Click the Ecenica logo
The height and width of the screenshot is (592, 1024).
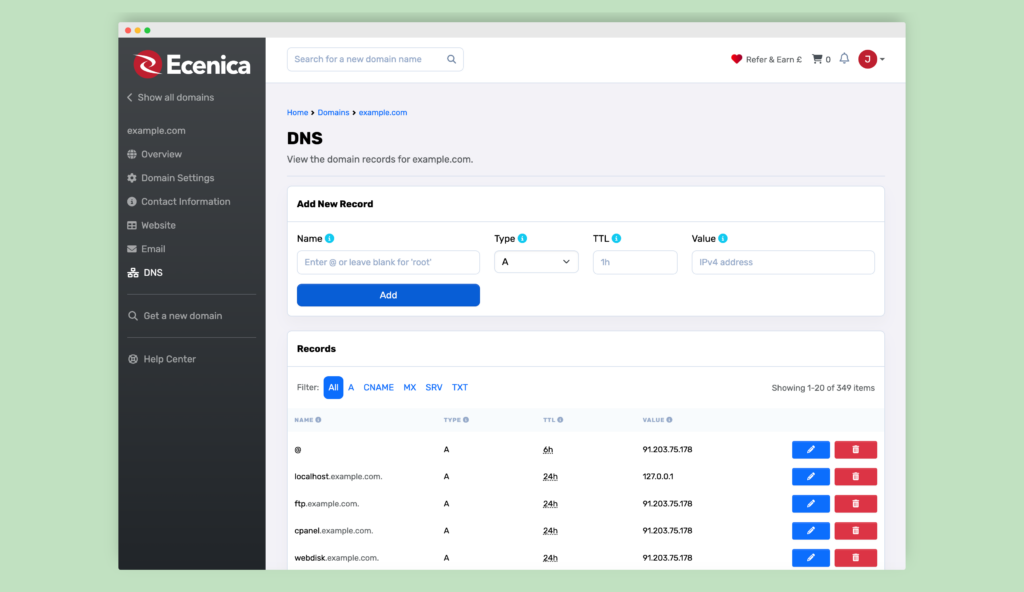coord(192,65)
